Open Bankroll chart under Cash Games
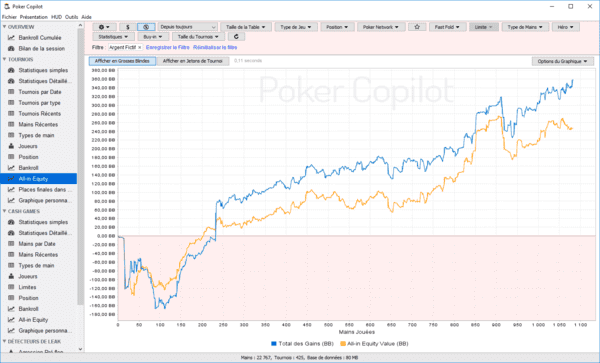The image size is (600, 363). tap(28, 309)
